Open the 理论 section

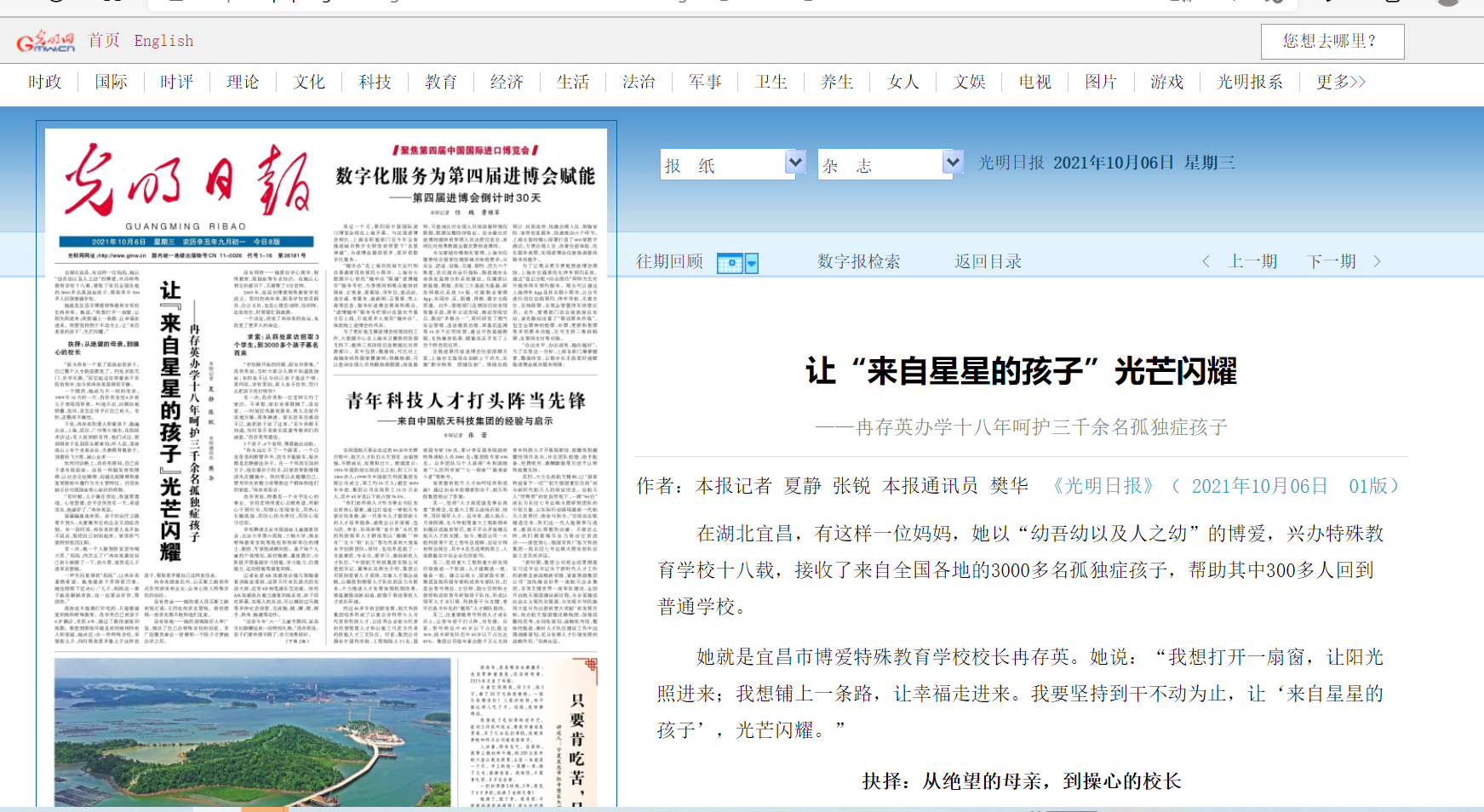pos(243,82)
